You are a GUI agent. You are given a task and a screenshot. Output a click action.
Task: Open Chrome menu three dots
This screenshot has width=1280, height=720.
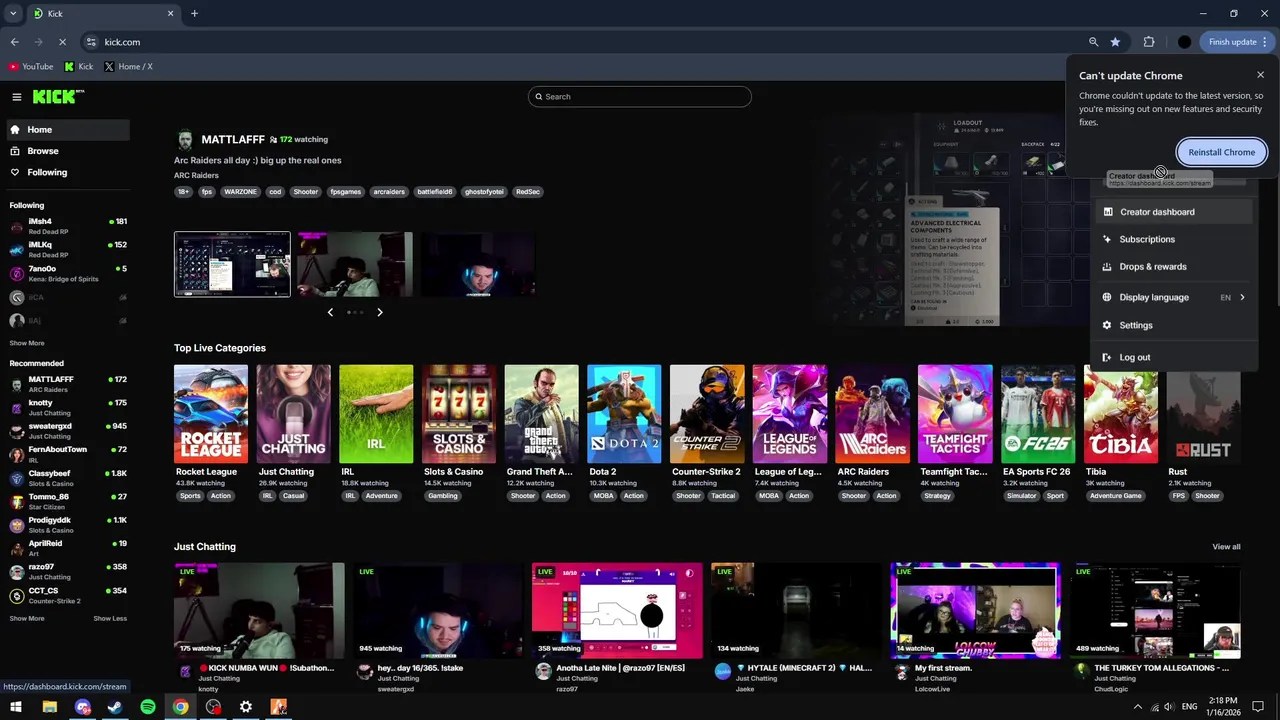pyautogui.click(x=1265, y=42)
